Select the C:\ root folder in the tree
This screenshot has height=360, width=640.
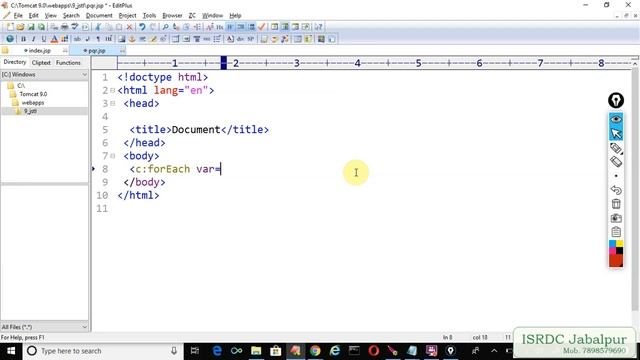coord(20,86)
